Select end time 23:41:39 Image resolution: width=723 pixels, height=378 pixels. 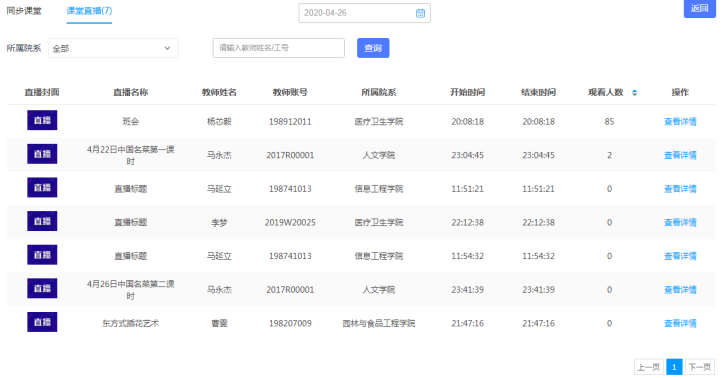click(x=539, y=290)
